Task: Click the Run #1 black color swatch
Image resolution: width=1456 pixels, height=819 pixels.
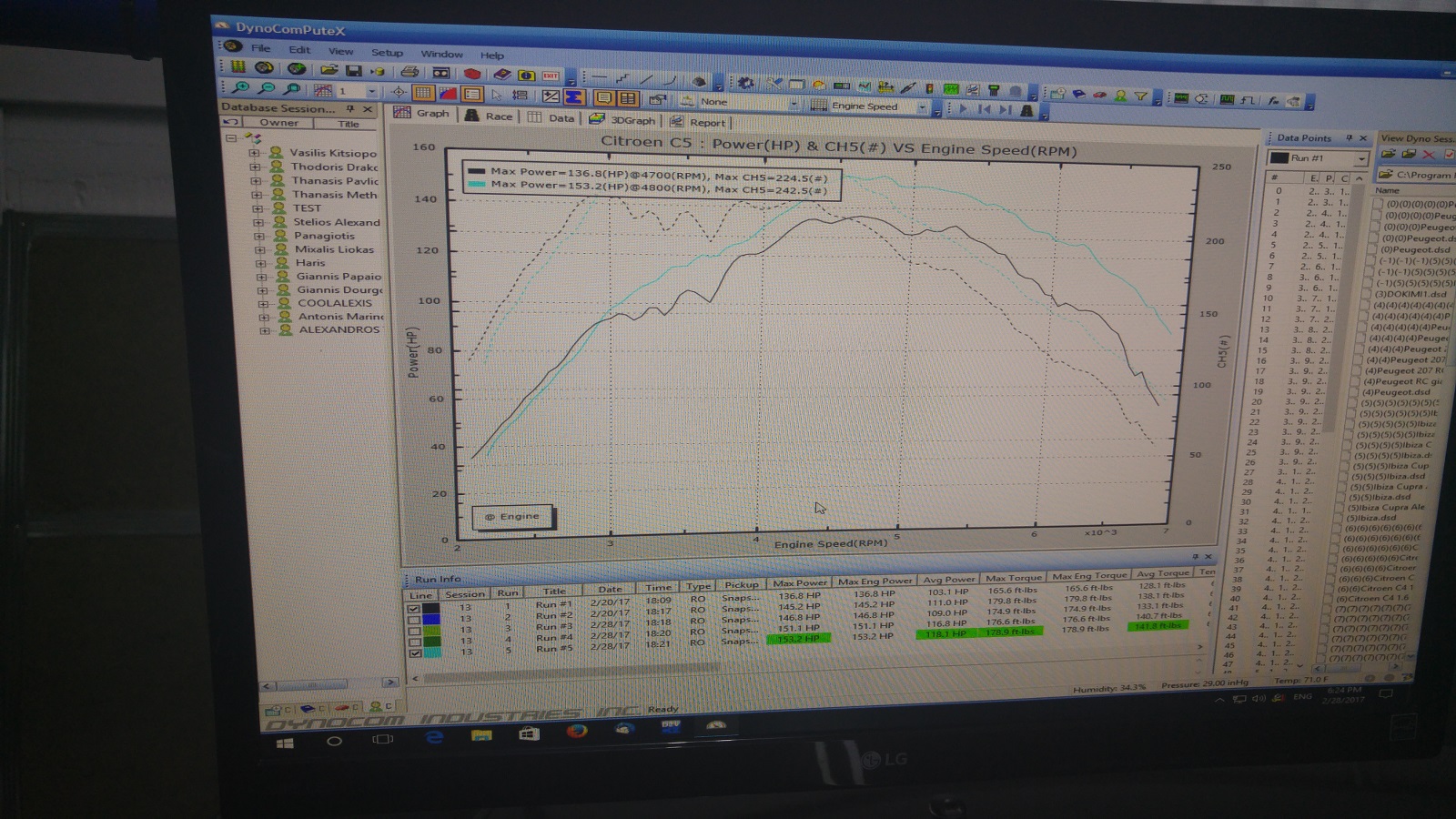Action: [x=431, y=609]
